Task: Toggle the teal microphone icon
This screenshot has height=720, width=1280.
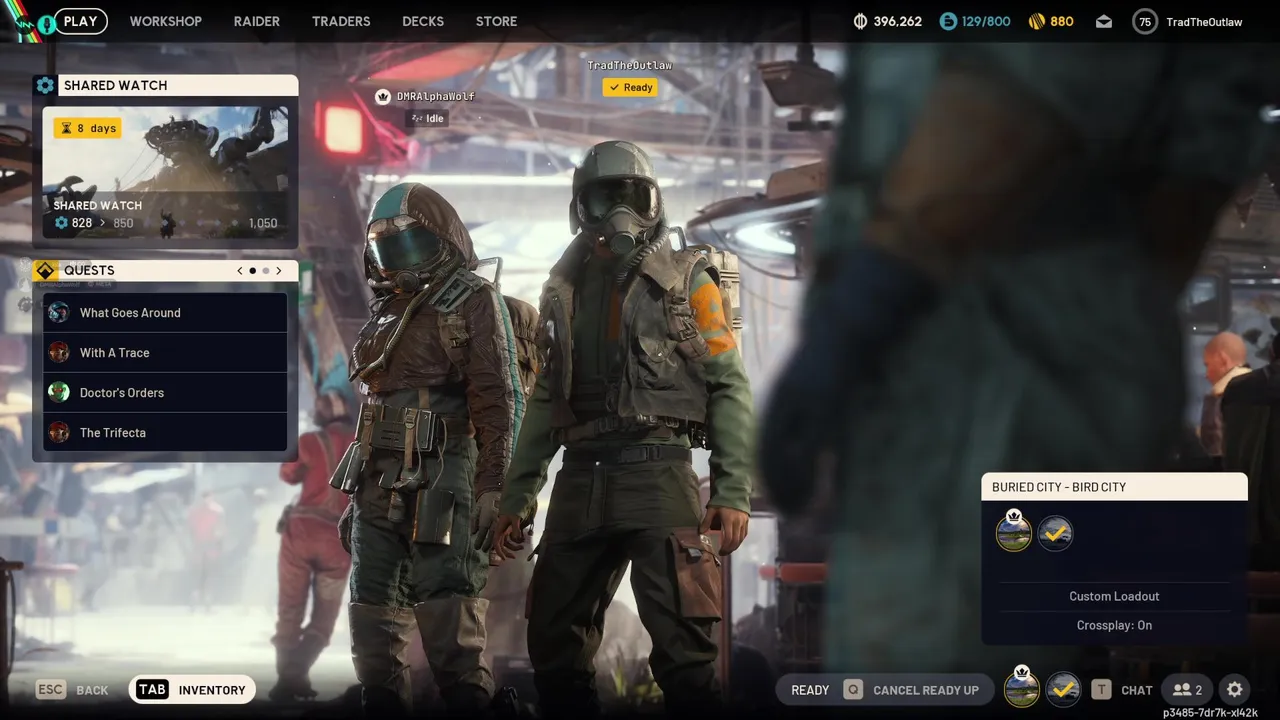Action: tap(46, 23)
